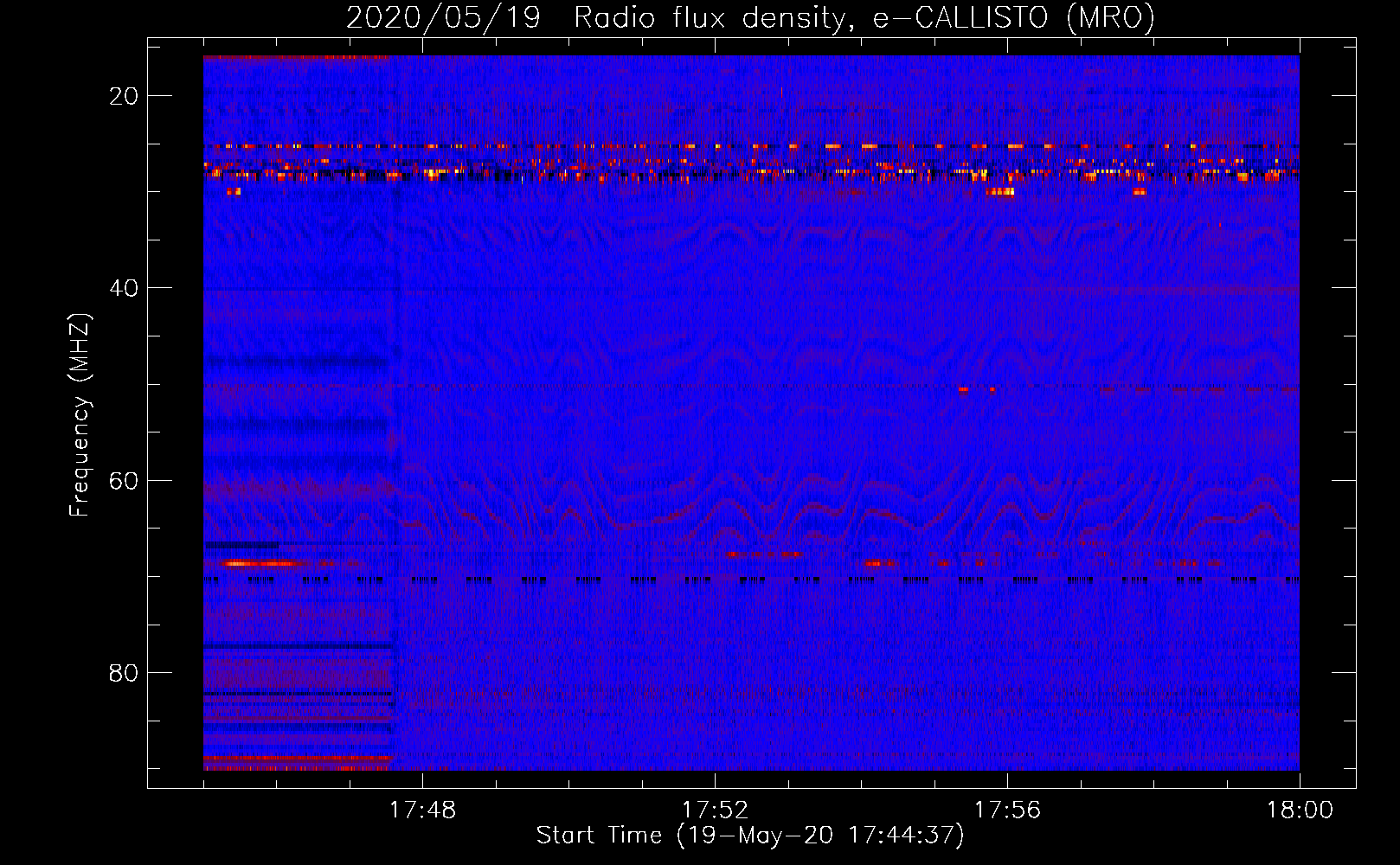Click the 'Start Time (19-May-20 17:44:37)' label
This screenshot has height=865, width=1400.
pyautogui.click(x=750, y=836)
